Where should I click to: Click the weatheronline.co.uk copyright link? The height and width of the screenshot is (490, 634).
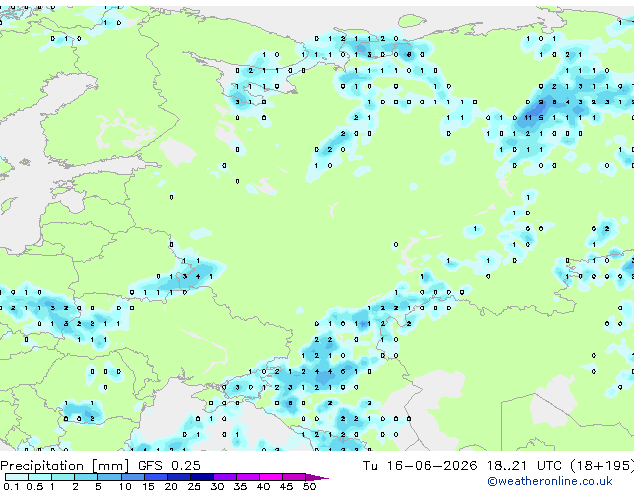coord(550,482)
